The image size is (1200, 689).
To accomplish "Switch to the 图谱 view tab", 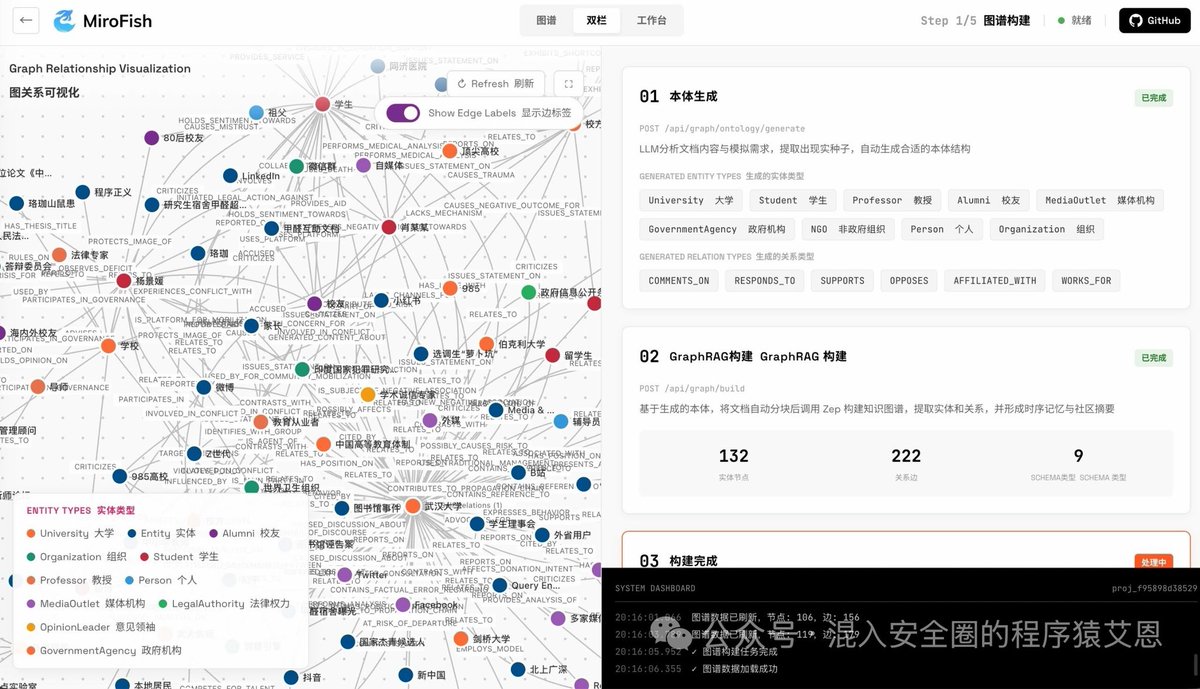I will pyautogui.click(x=546, y=20).
